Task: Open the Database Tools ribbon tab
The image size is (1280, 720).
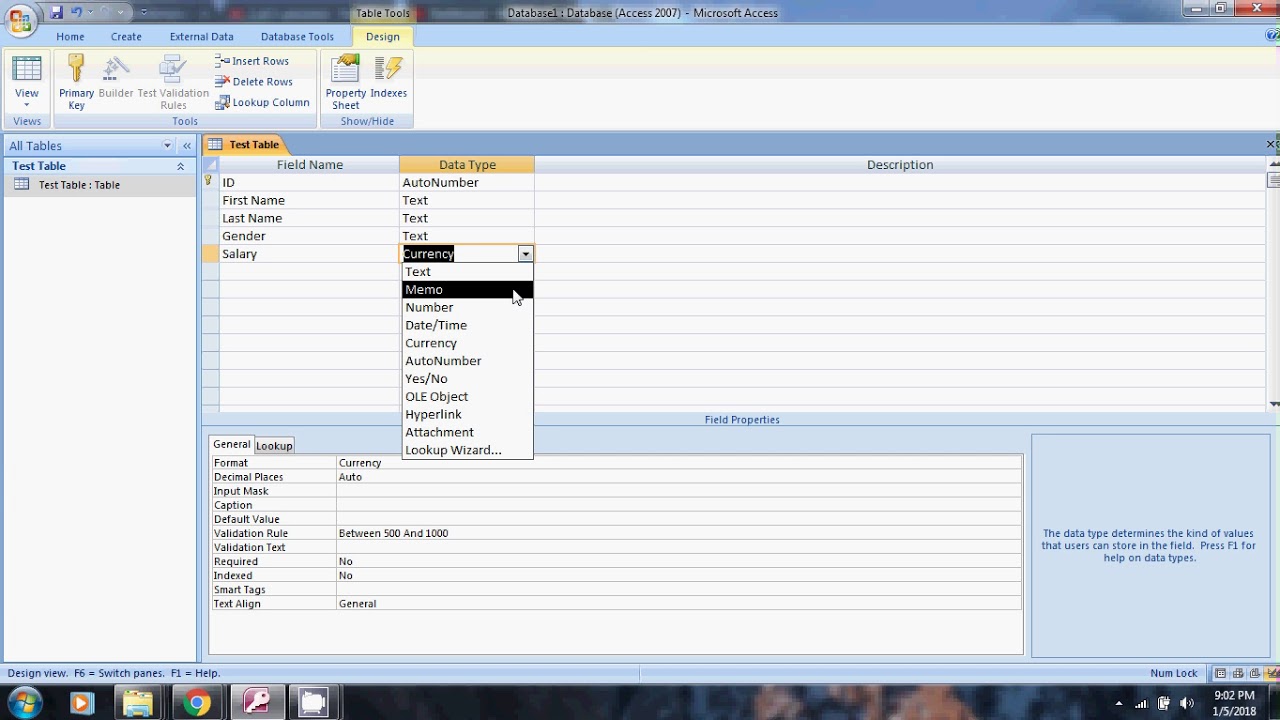Action: [x=297, y=37]
